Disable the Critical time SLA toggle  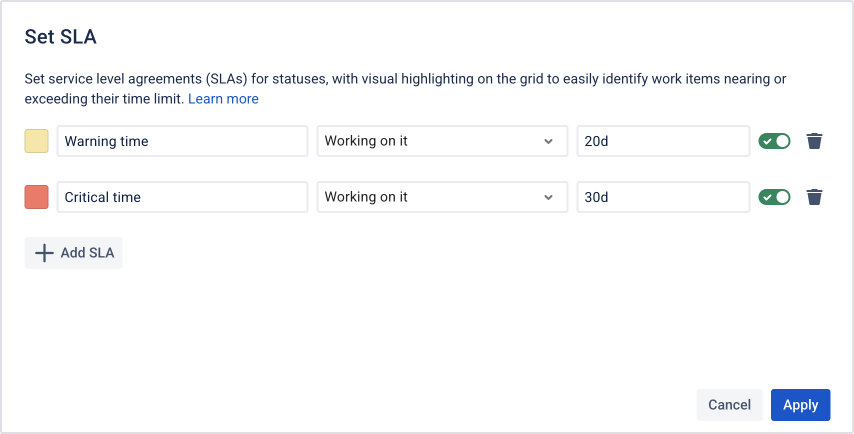[x=774, y=197]
